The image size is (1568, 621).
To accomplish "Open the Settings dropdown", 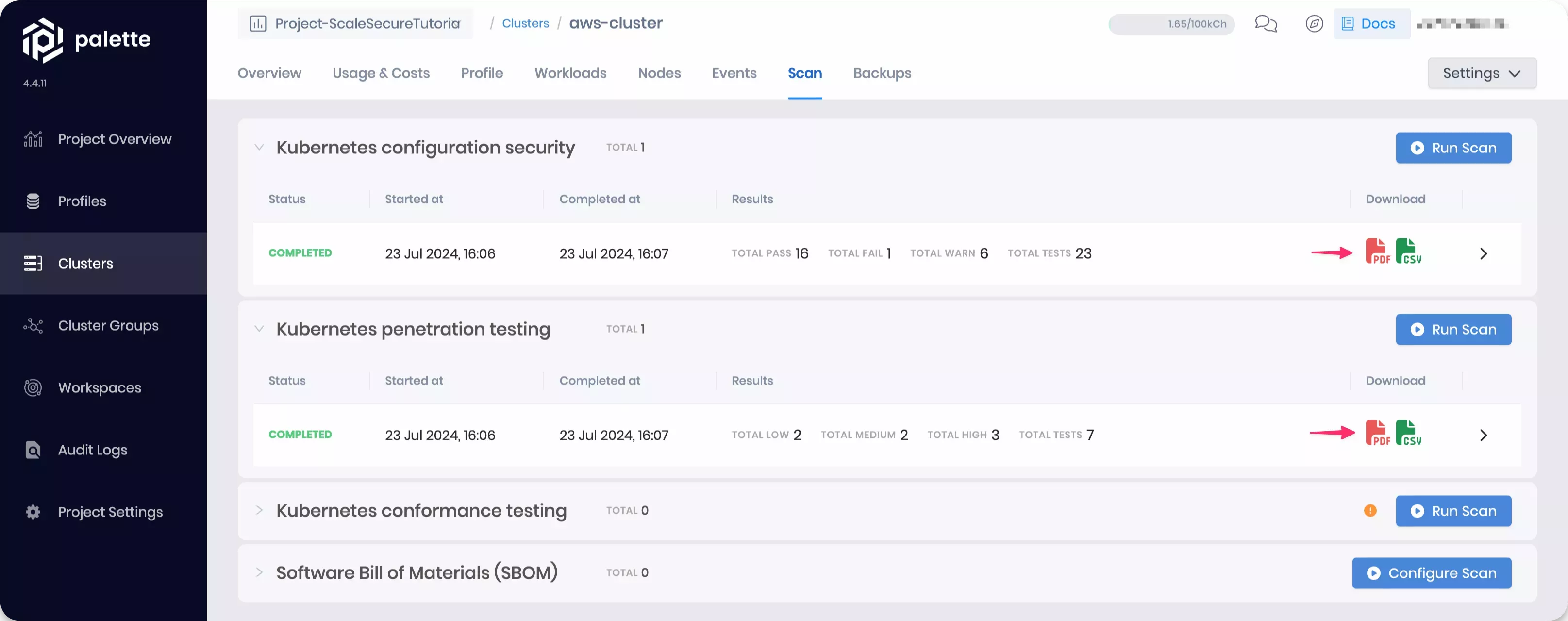I will [1482, 72].
